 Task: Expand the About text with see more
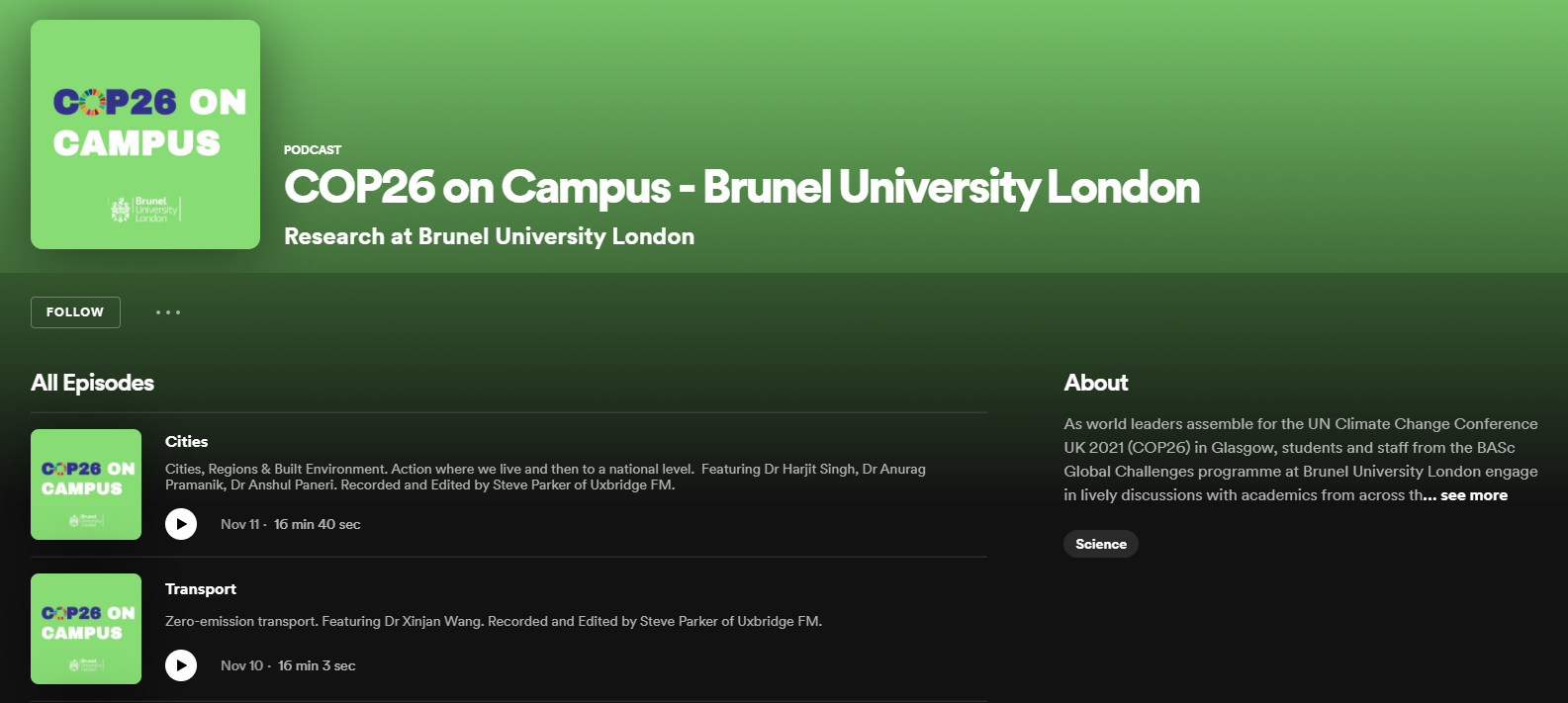coord(1473,495)
